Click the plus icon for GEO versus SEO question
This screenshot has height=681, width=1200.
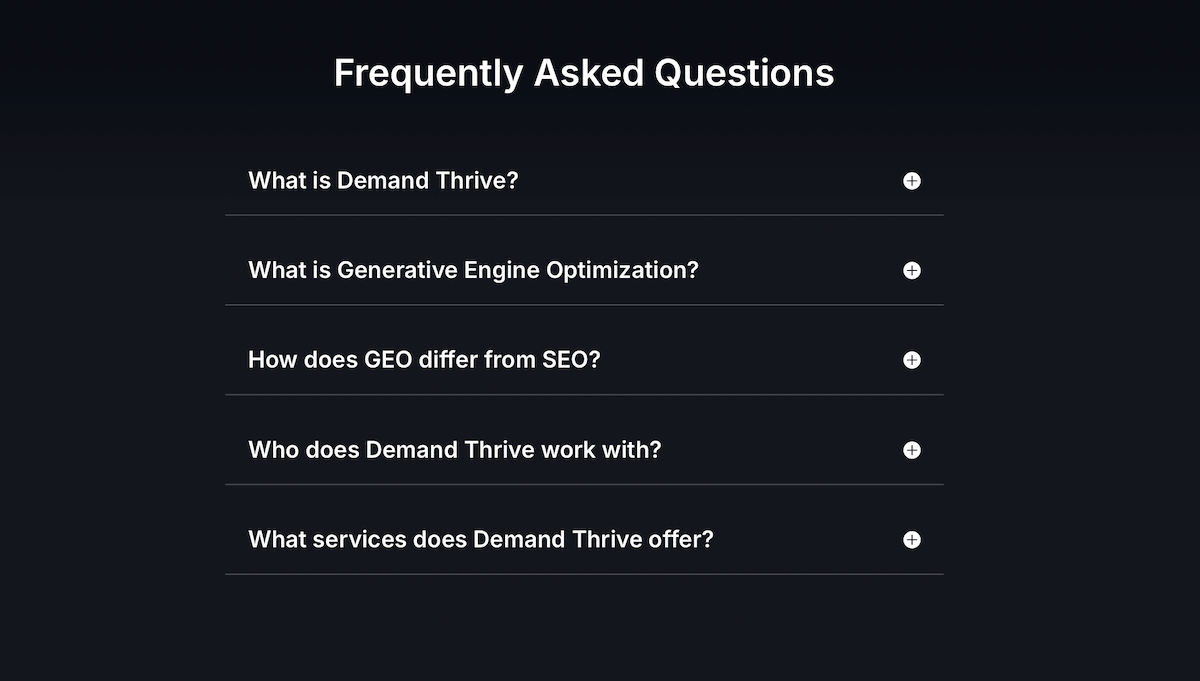coord(912,360)
